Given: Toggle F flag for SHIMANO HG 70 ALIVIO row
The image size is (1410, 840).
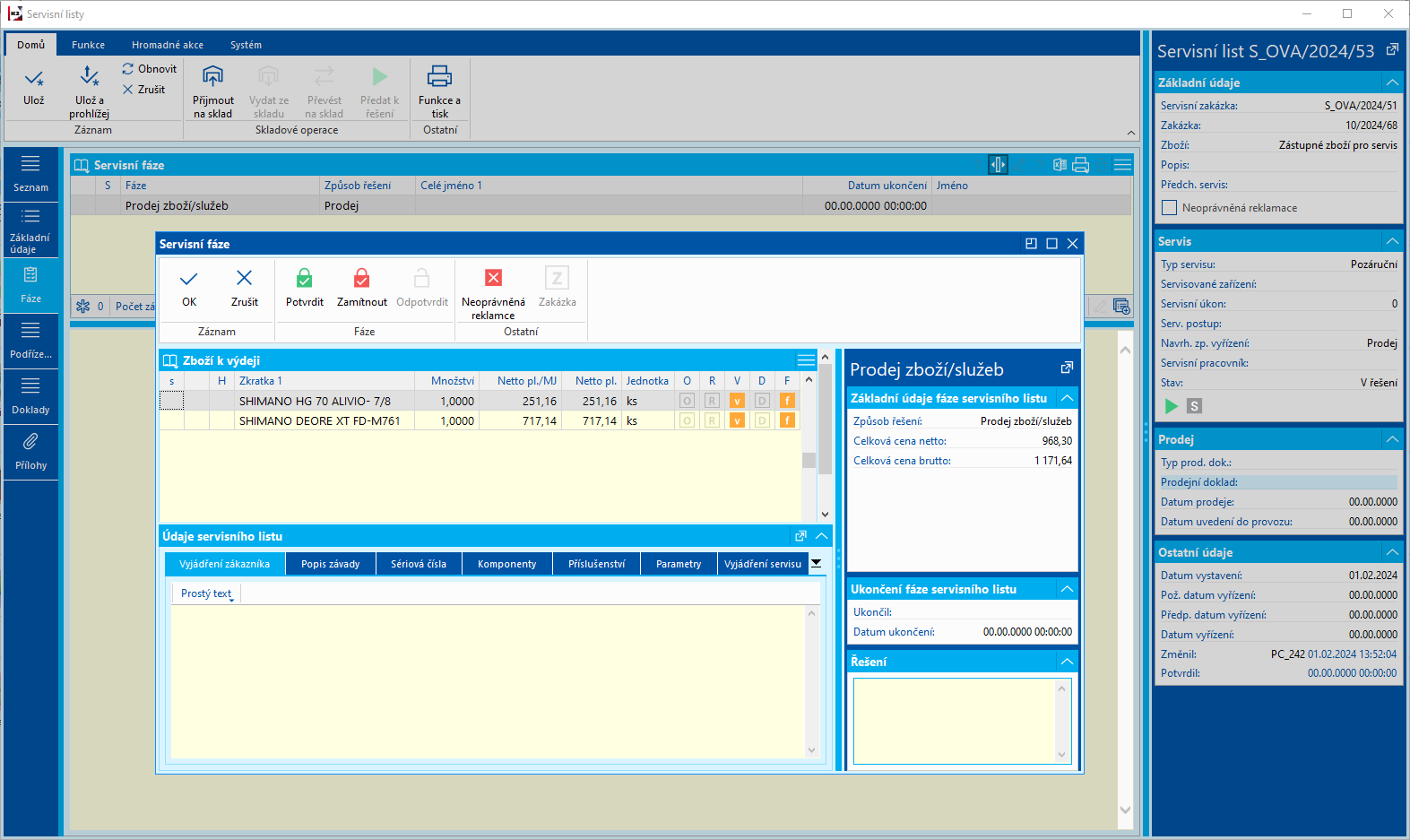Looking at the screenshot, I should click(x=787, y=401).
